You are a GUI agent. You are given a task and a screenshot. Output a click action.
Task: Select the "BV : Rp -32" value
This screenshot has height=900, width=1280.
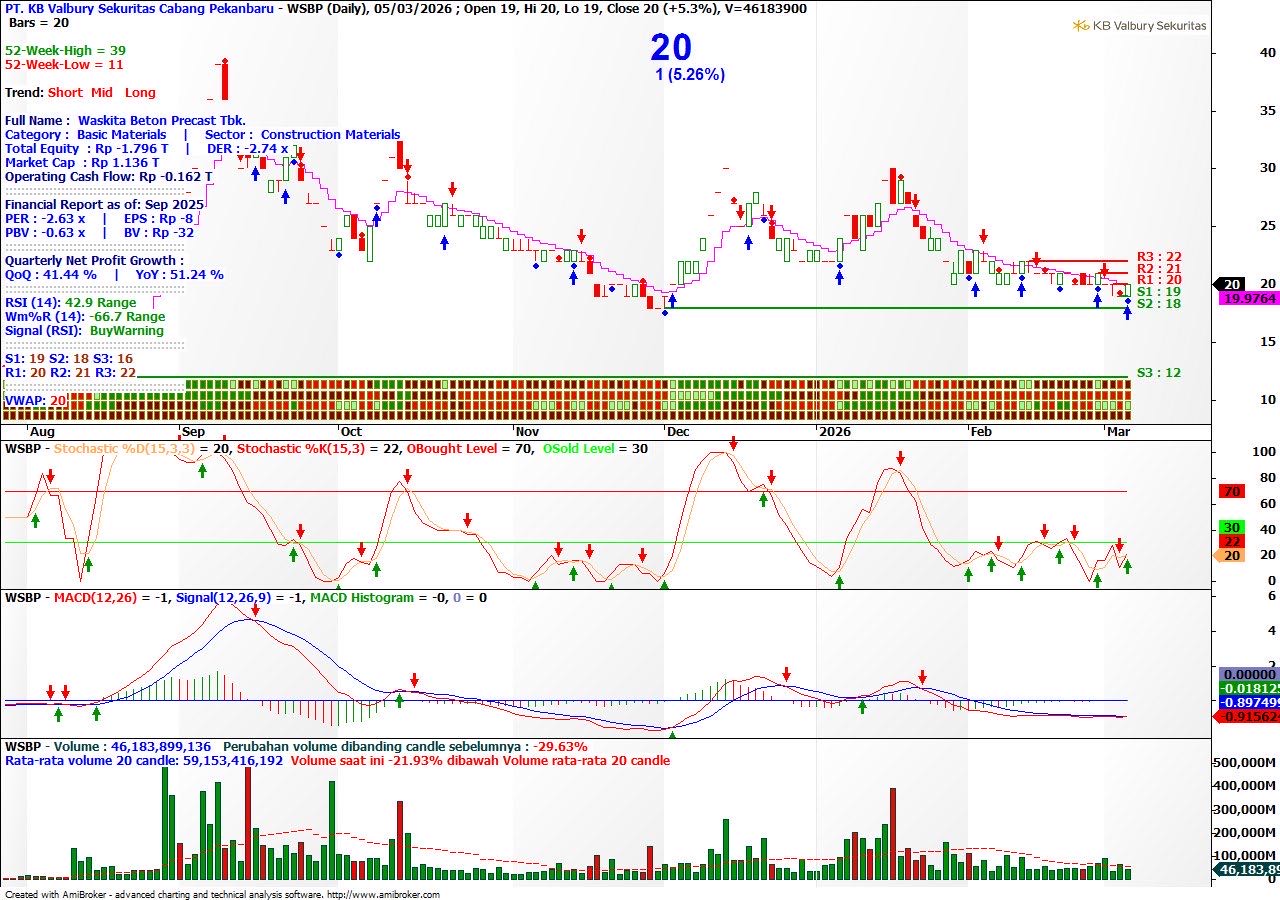click(159, 232)
